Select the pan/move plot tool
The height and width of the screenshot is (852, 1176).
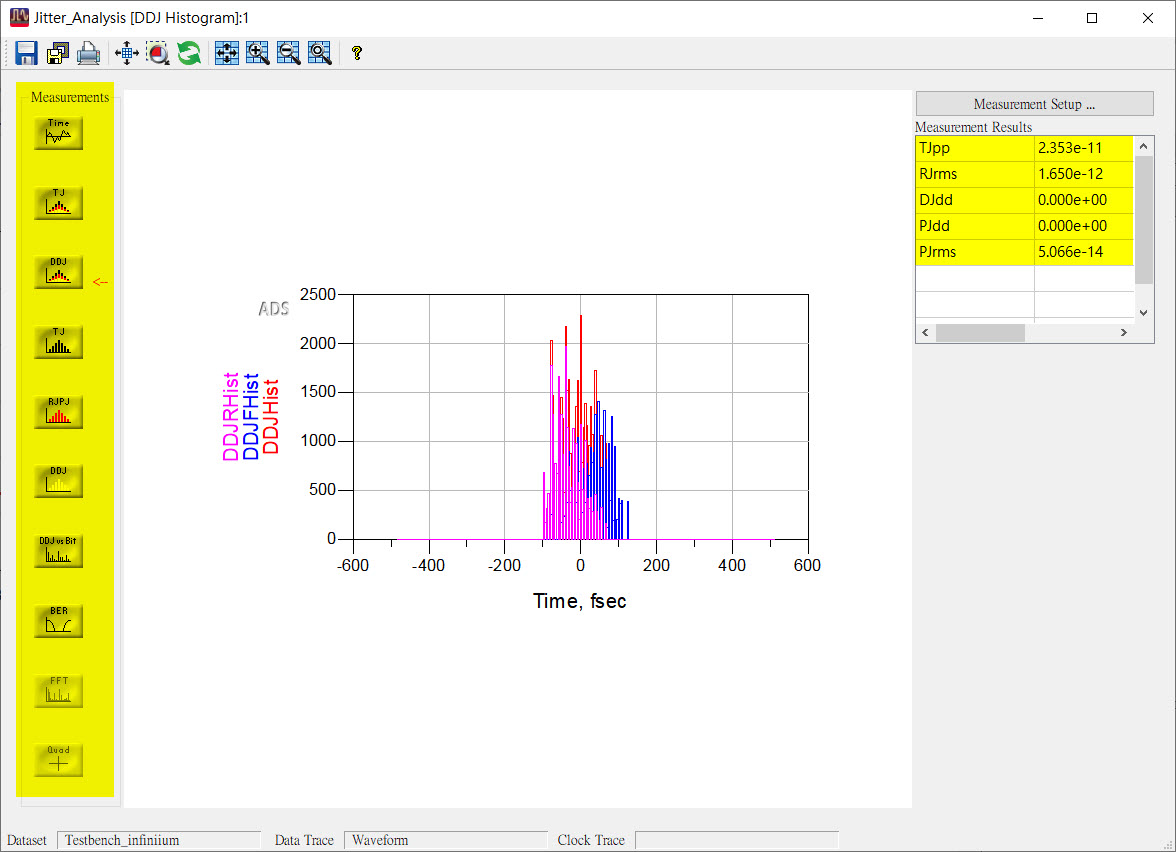126,53
